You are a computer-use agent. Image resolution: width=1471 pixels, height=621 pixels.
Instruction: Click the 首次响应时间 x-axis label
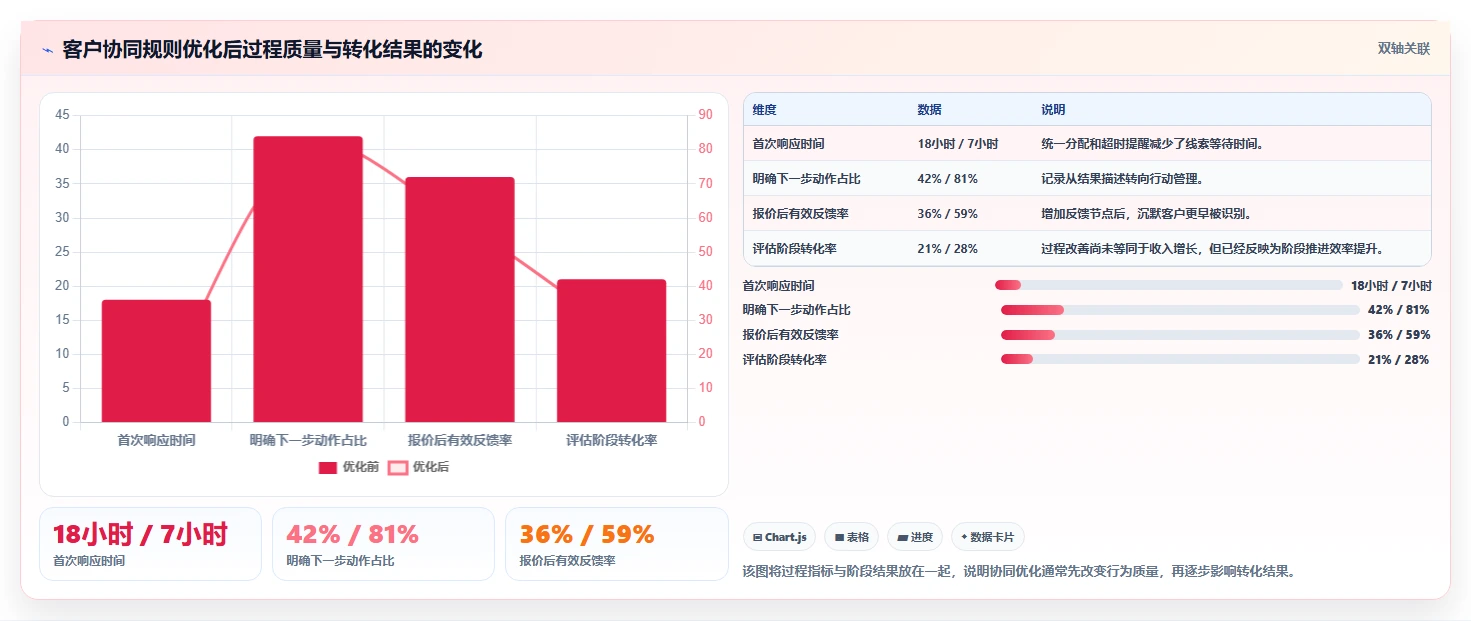(156, 440)
